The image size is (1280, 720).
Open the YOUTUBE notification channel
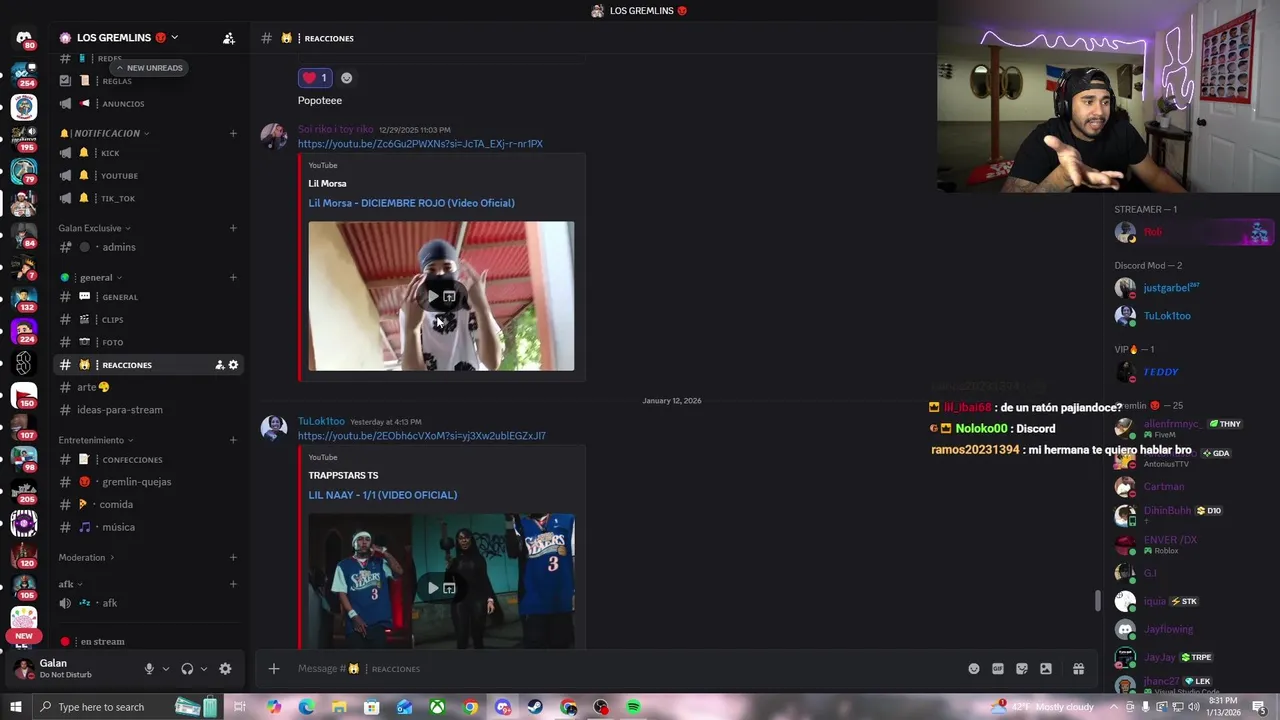148,176
